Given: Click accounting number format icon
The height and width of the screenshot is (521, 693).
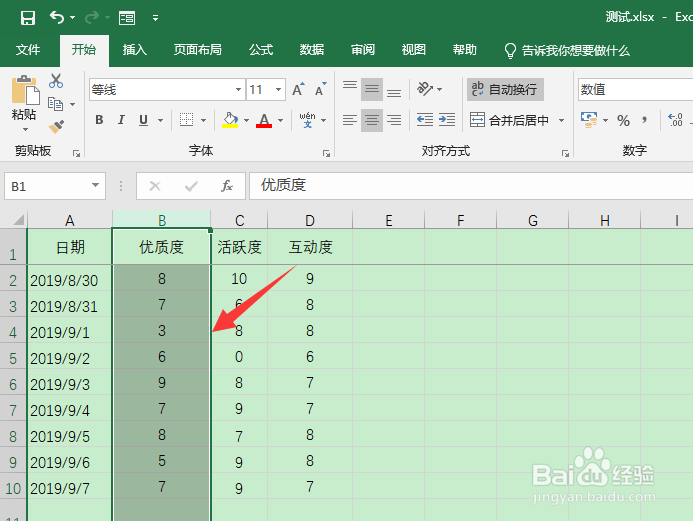Looking at the screenshot, I should tap(589, 120).
